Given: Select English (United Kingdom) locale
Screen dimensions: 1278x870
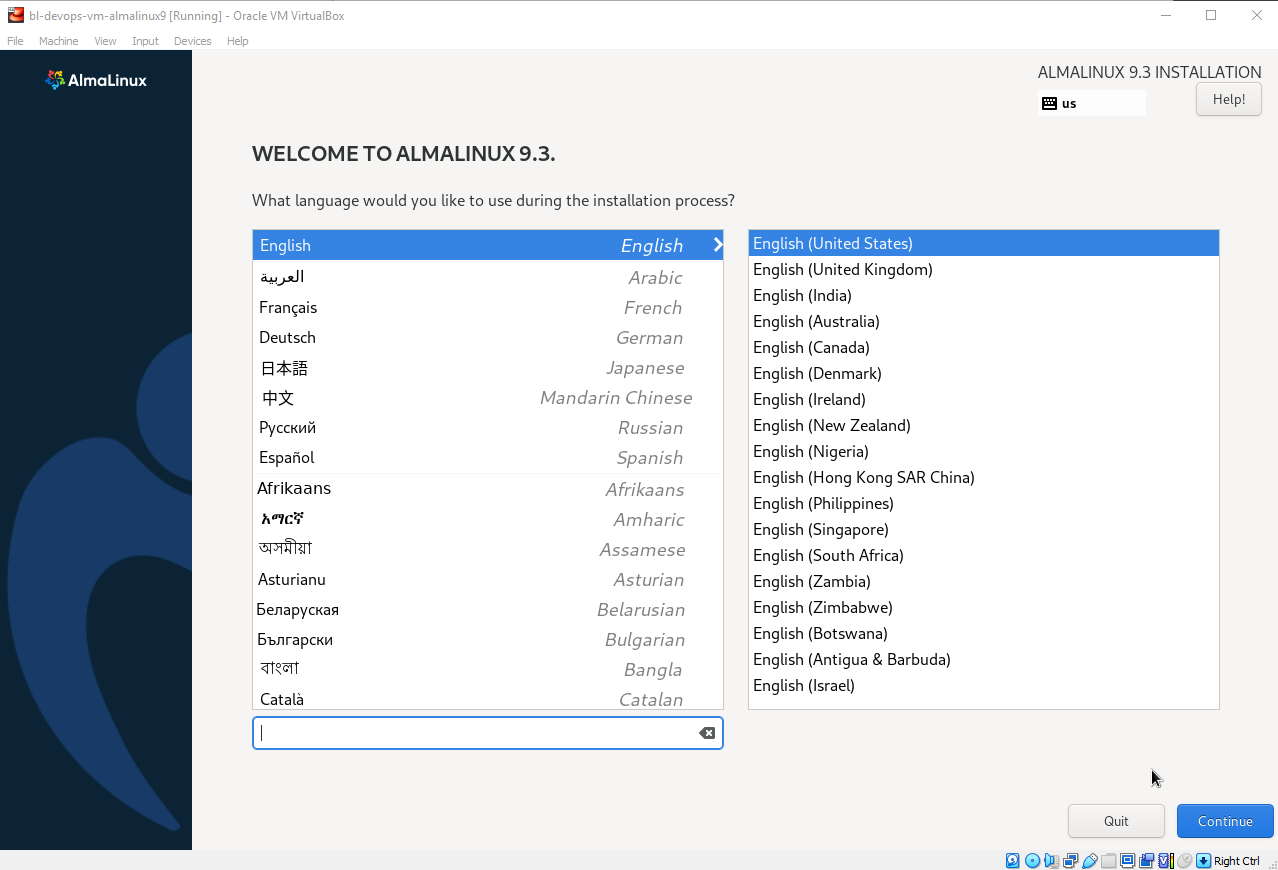Looking at the screenshot, I should pos(984,269).
